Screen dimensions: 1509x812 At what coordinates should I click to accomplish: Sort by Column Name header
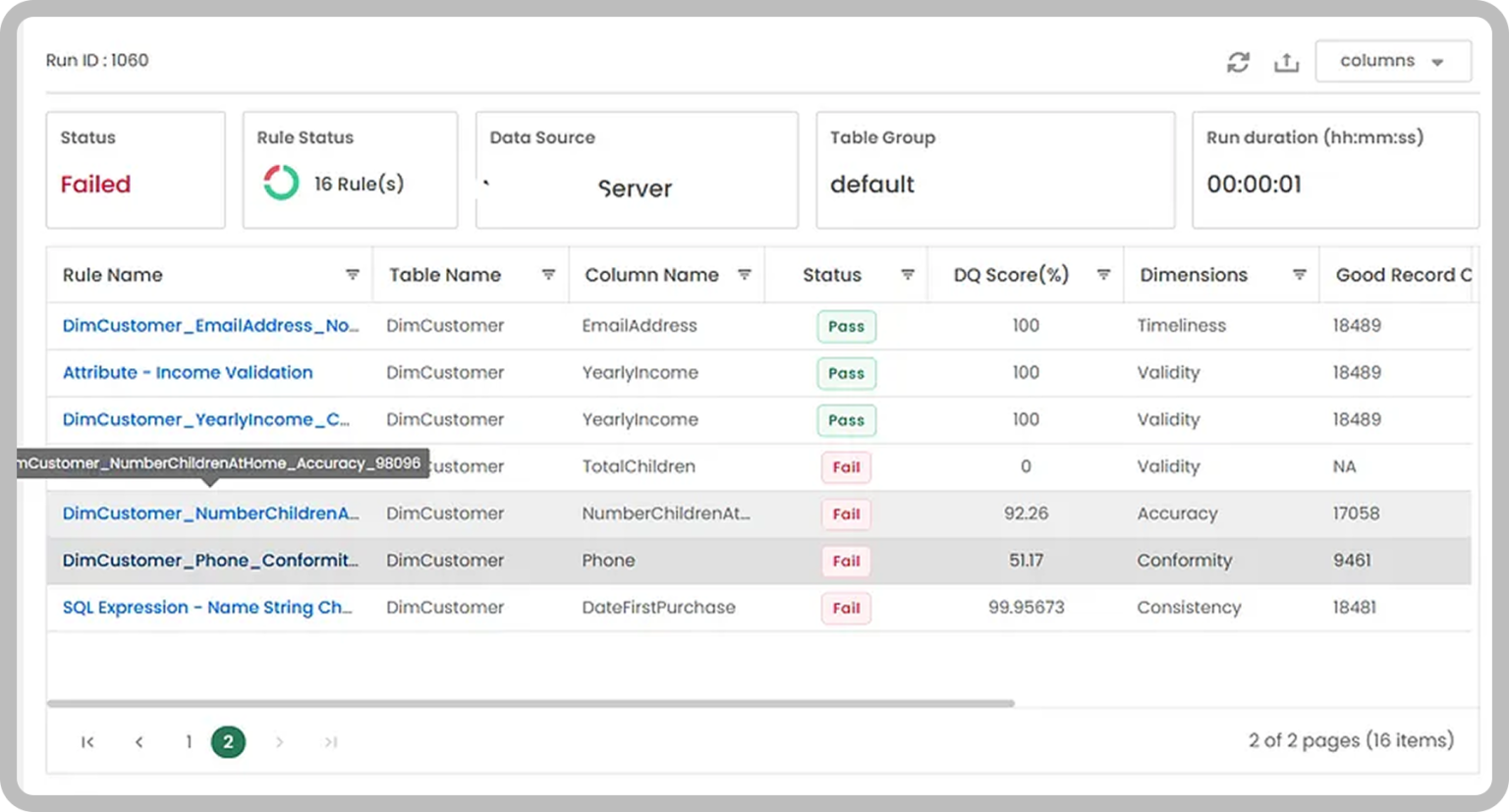(x=651, y=275)
